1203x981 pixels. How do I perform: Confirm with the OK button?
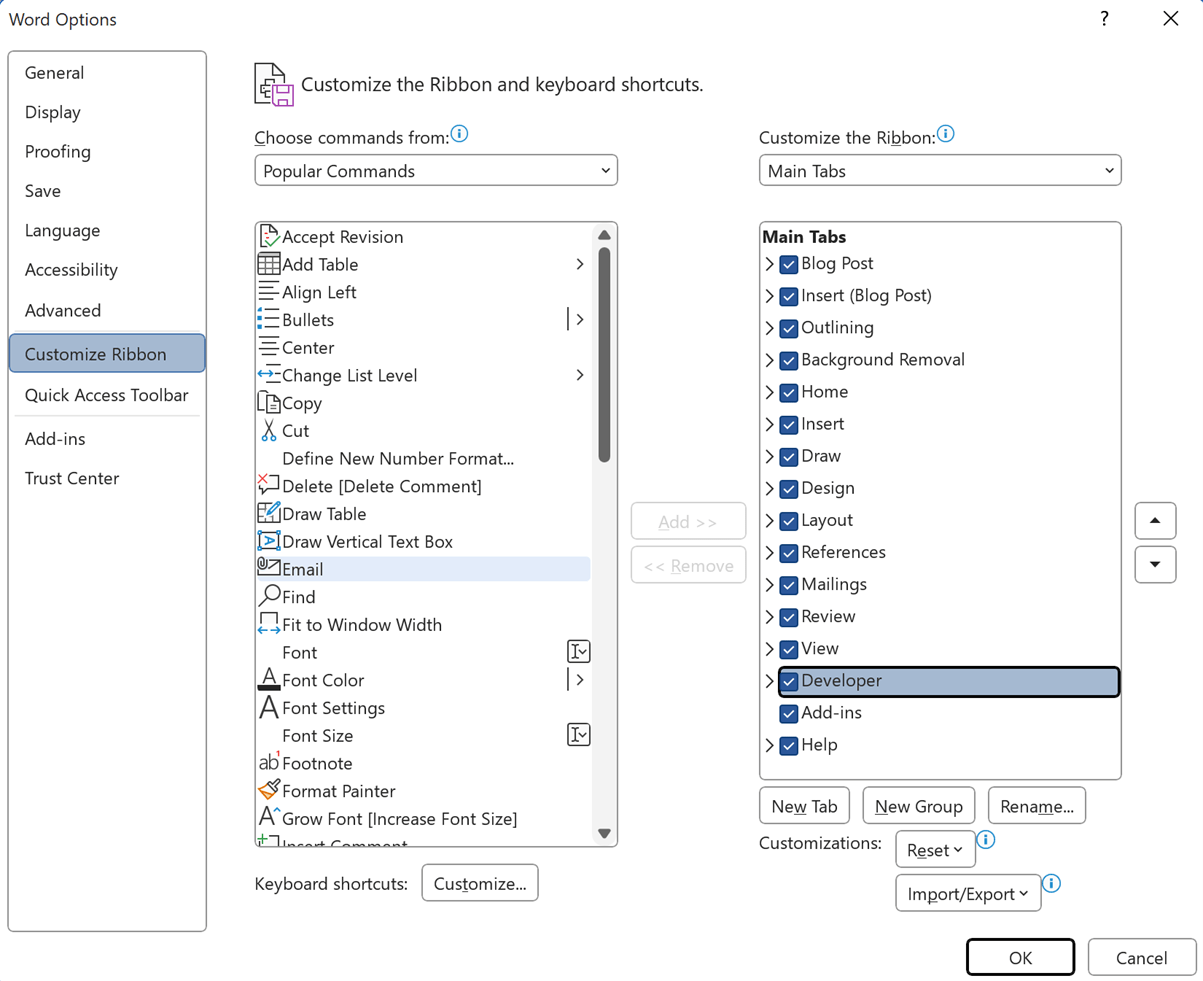(x=1020, y=958)
